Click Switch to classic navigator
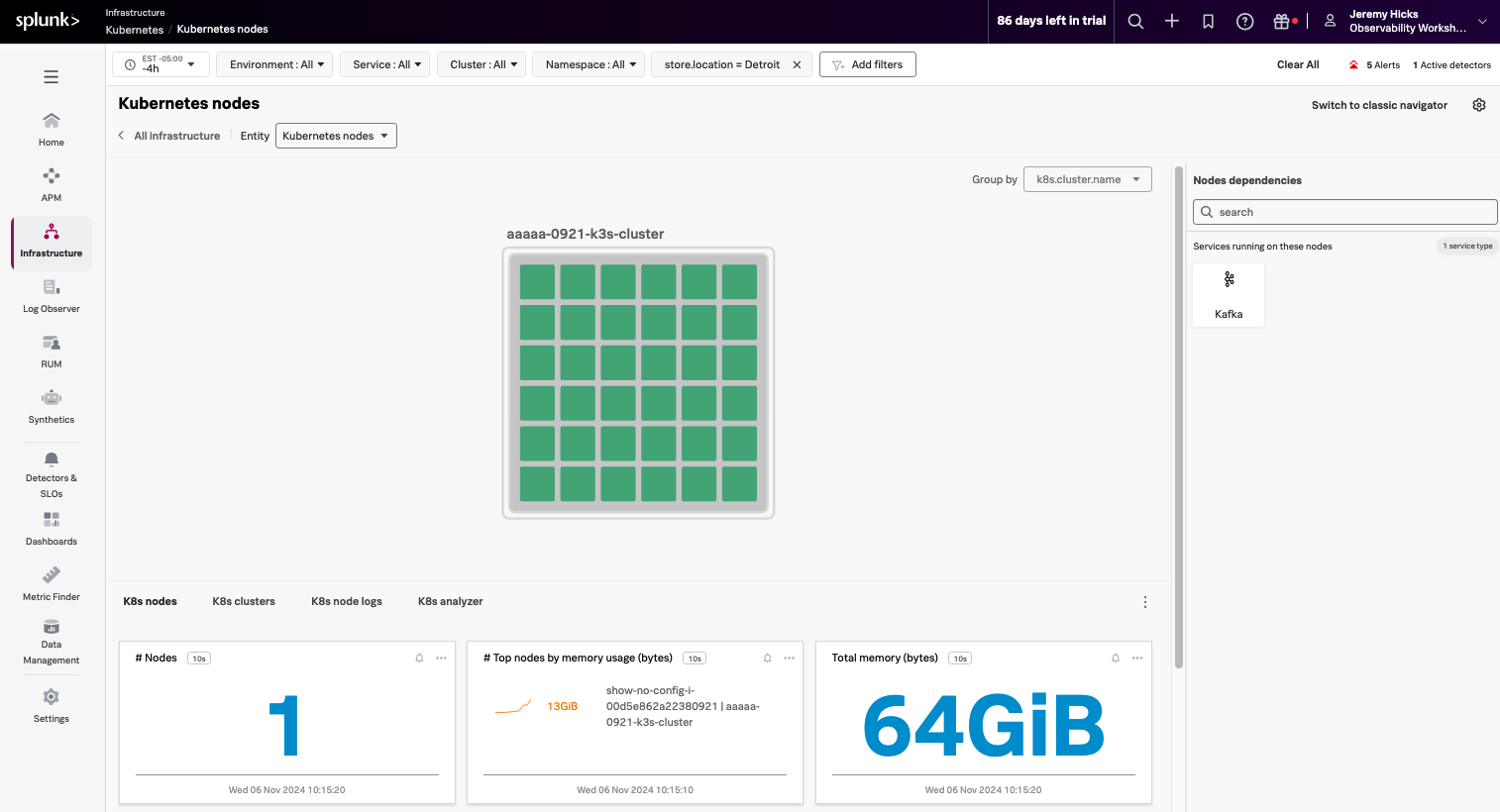This screenshot has width=1500, height=812. [1379, 105]
